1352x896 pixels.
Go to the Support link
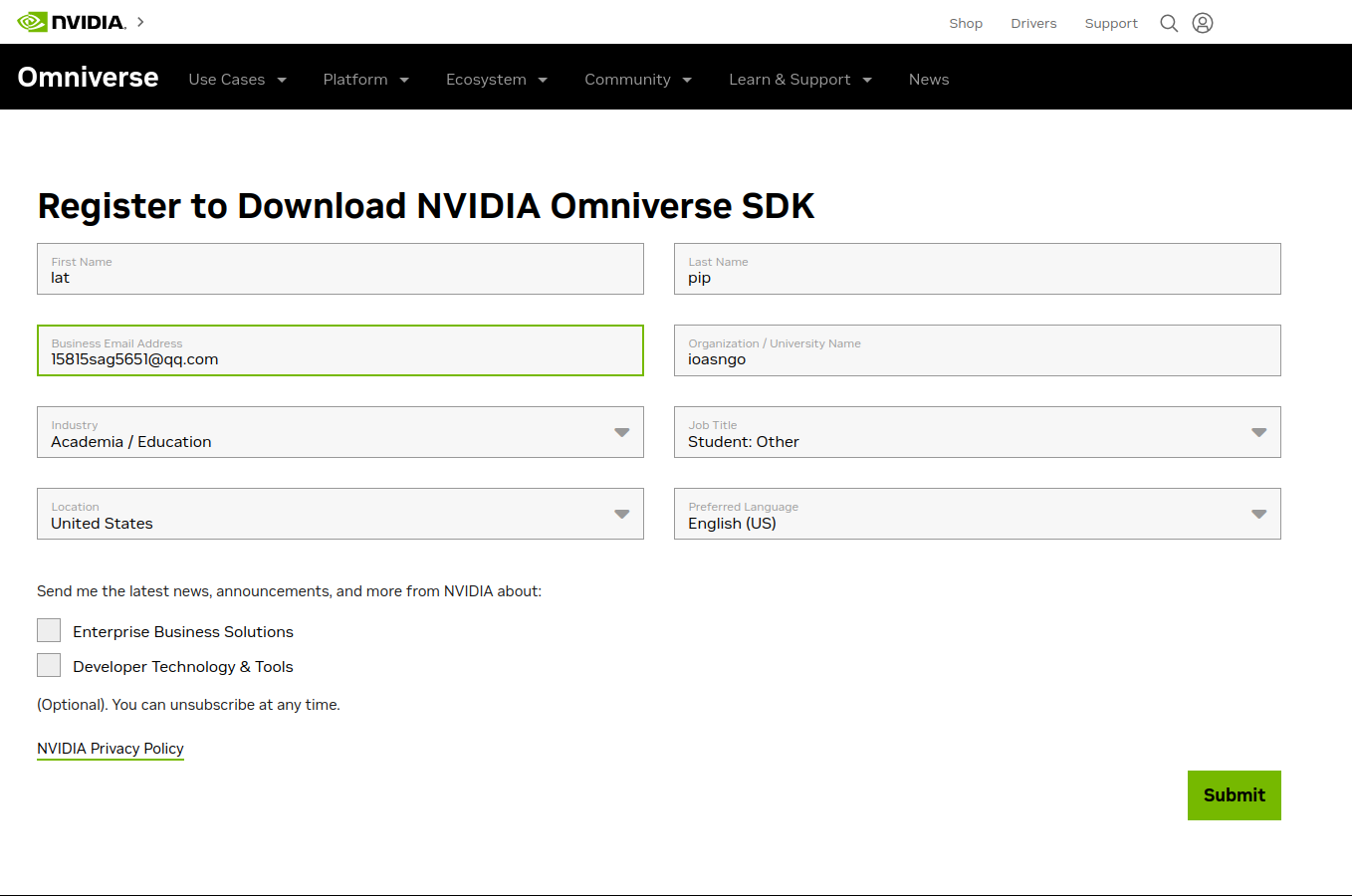1111,23
